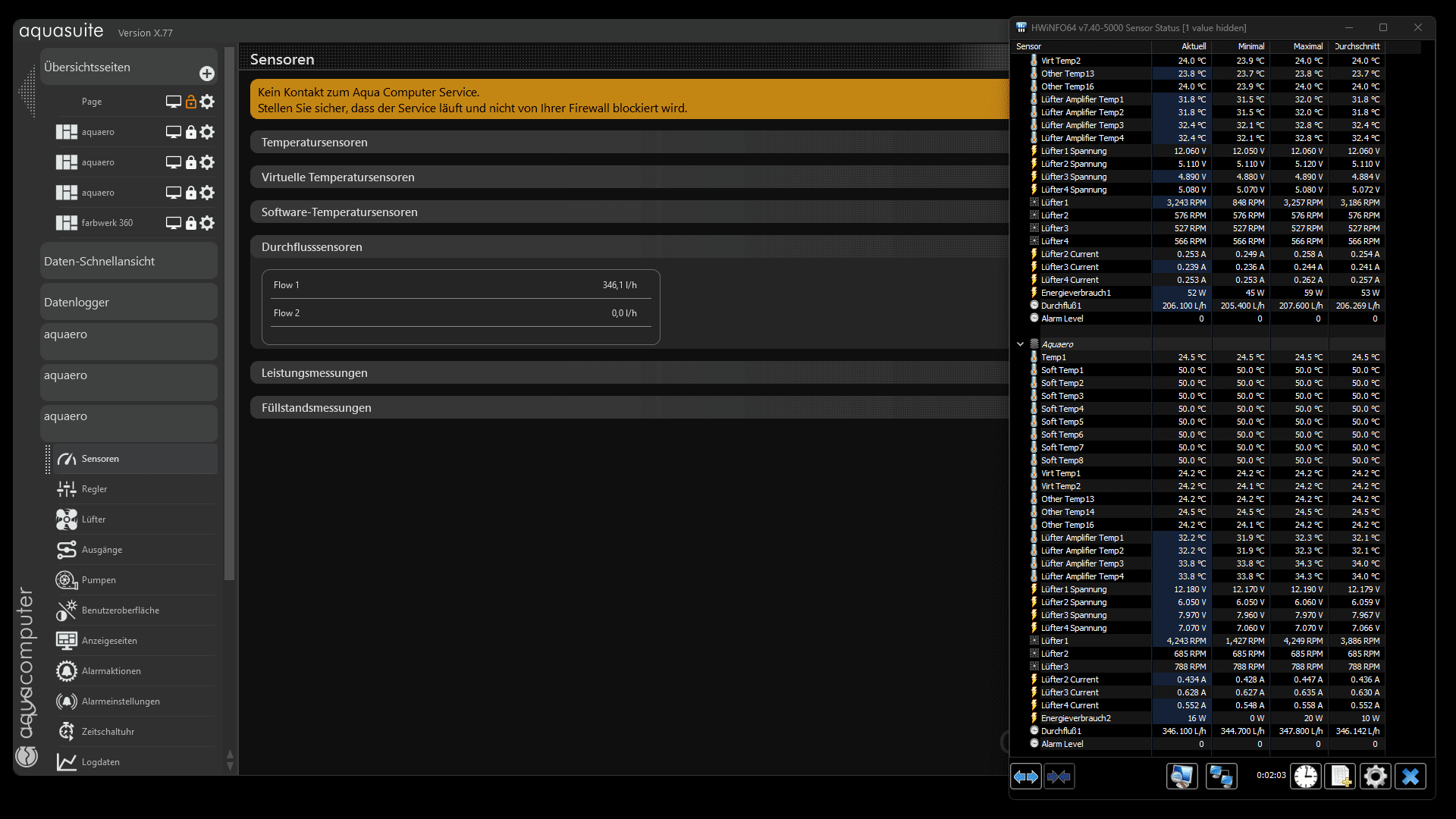
Task: Click the Maximal column header
Action: 1299,47
